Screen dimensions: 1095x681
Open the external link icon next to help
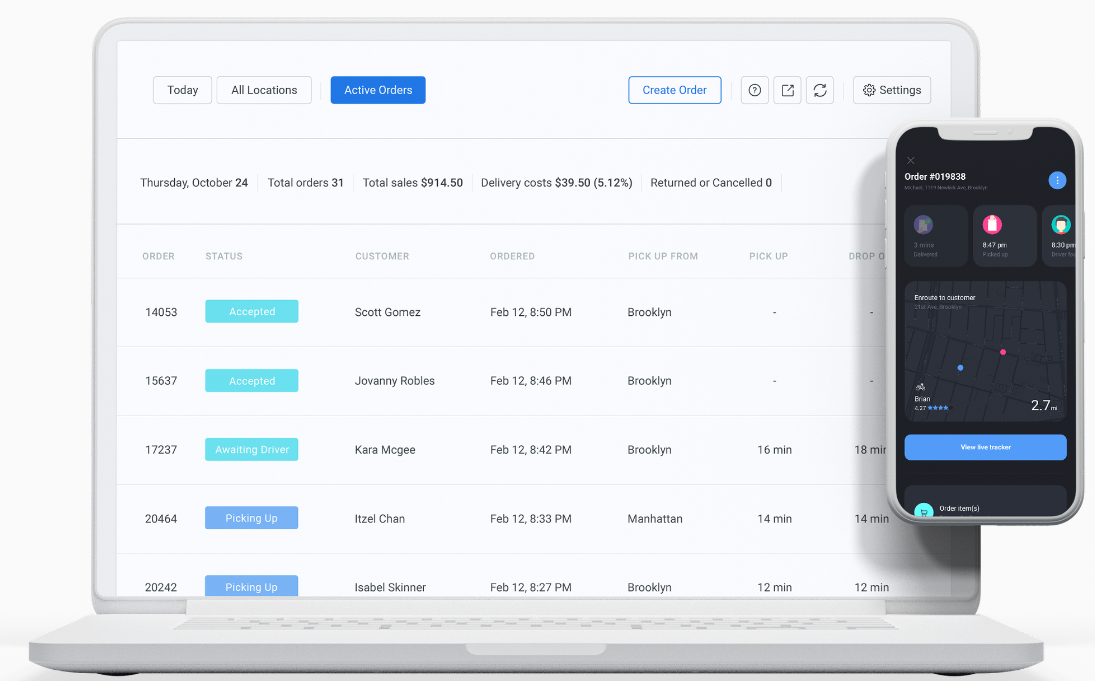point(787,90)
